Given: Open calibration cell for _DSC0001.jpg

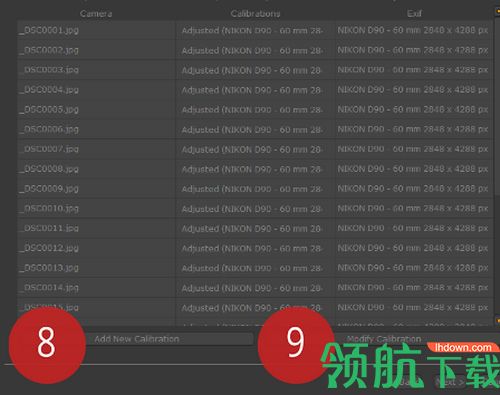Looking at the screenshot, I should click(255, 30).
